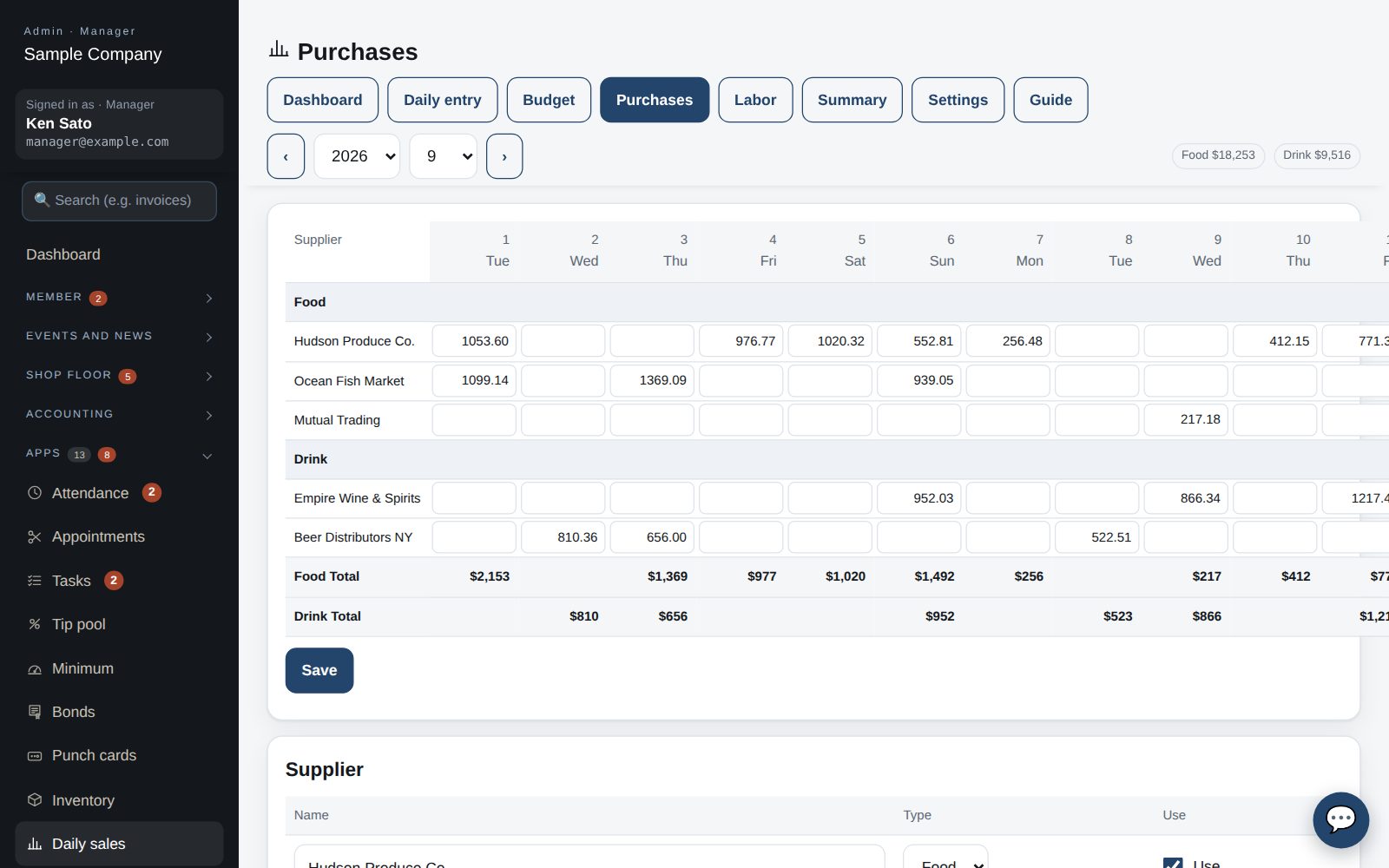This screenshot has width=1389, height=868.
Task: Expand the Shop Floor sidebar section
Action: tap(120, 375)
